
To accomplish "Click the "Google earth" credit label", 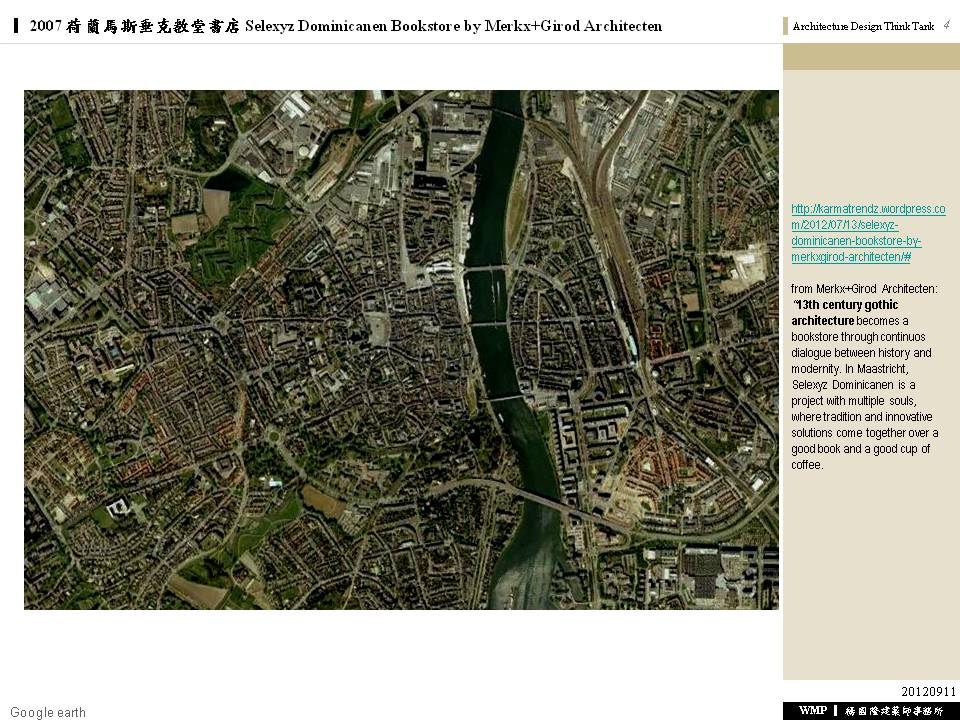I will coord(48,712).
